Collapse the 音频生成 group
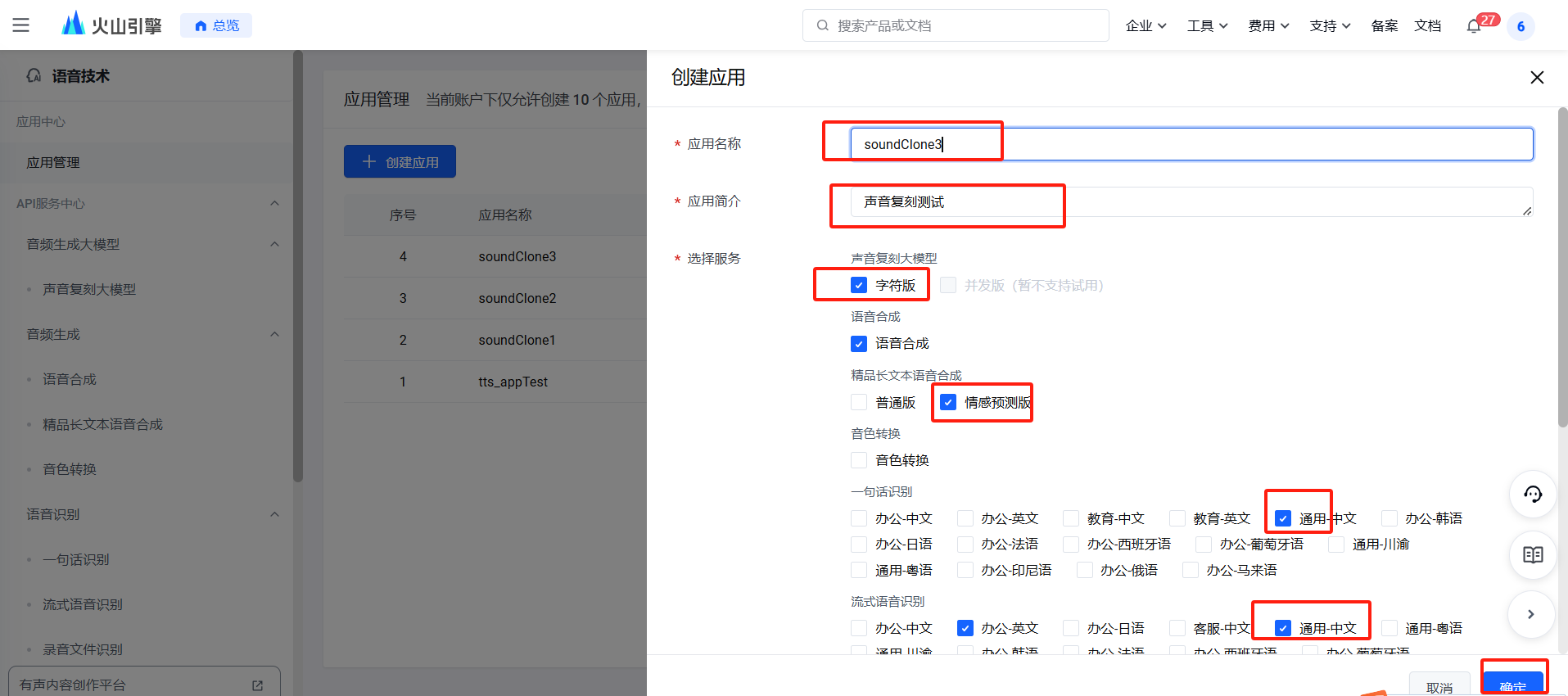This screenshot has height=696, width=1568. (x=274, y=334)
